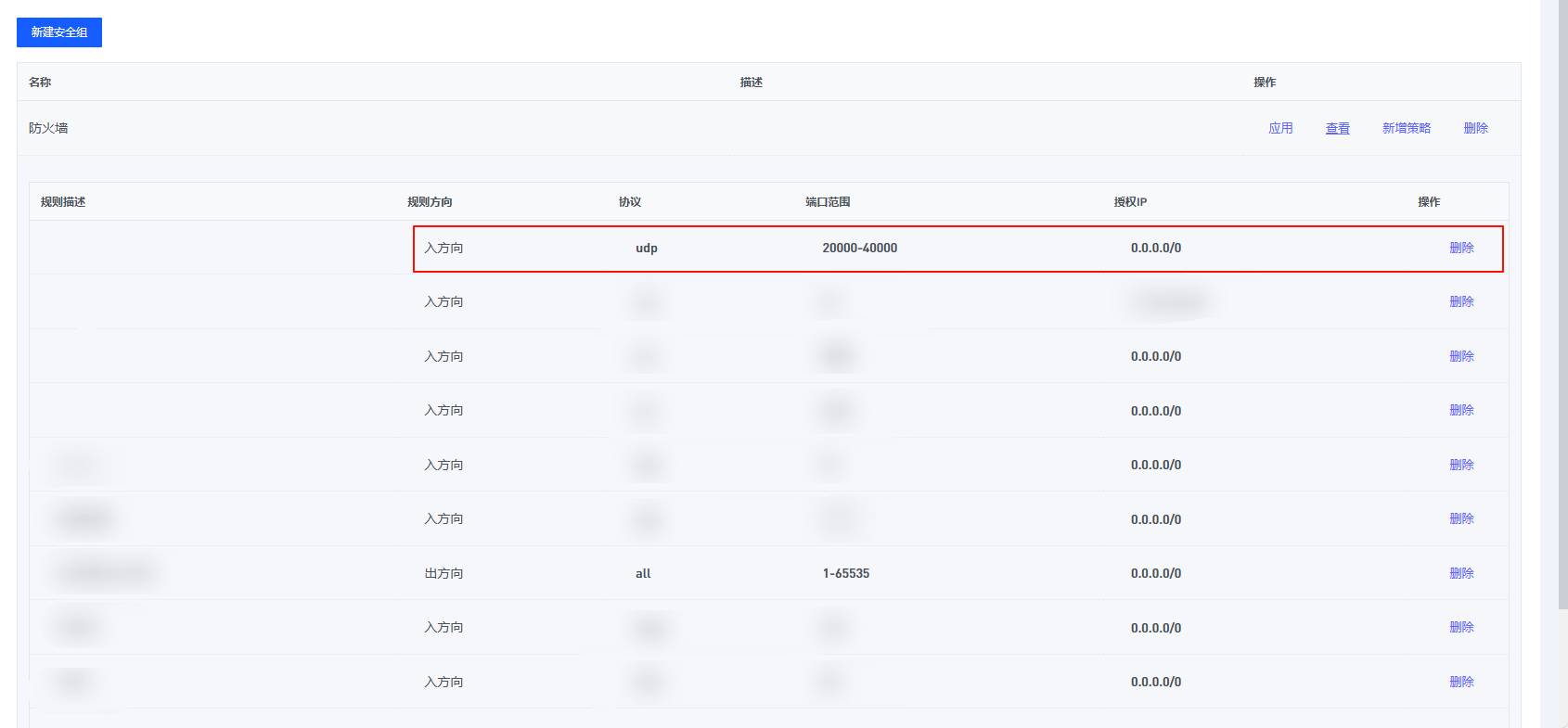Image resolution: width=1568 pixels, height=728 pixels.
Task: Click the 20000-40000 port range cell
Action: pos(859,248)
